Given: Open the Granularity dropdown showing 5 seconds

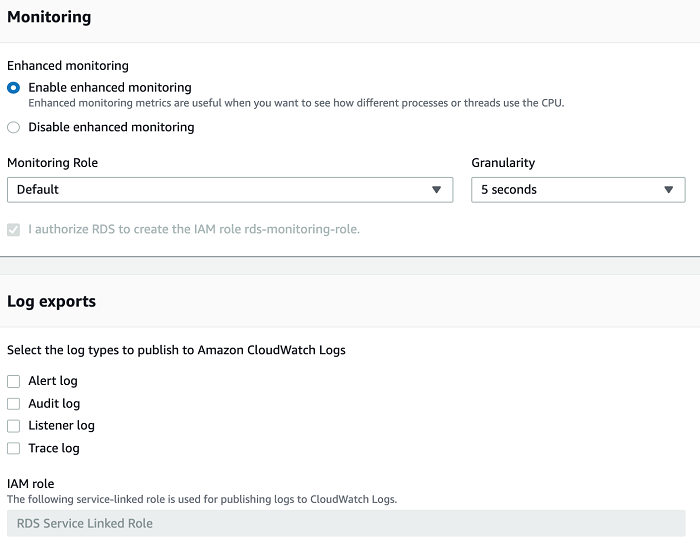Looking at the screenshot, I should pyautogui.click(x=577, y=190).
